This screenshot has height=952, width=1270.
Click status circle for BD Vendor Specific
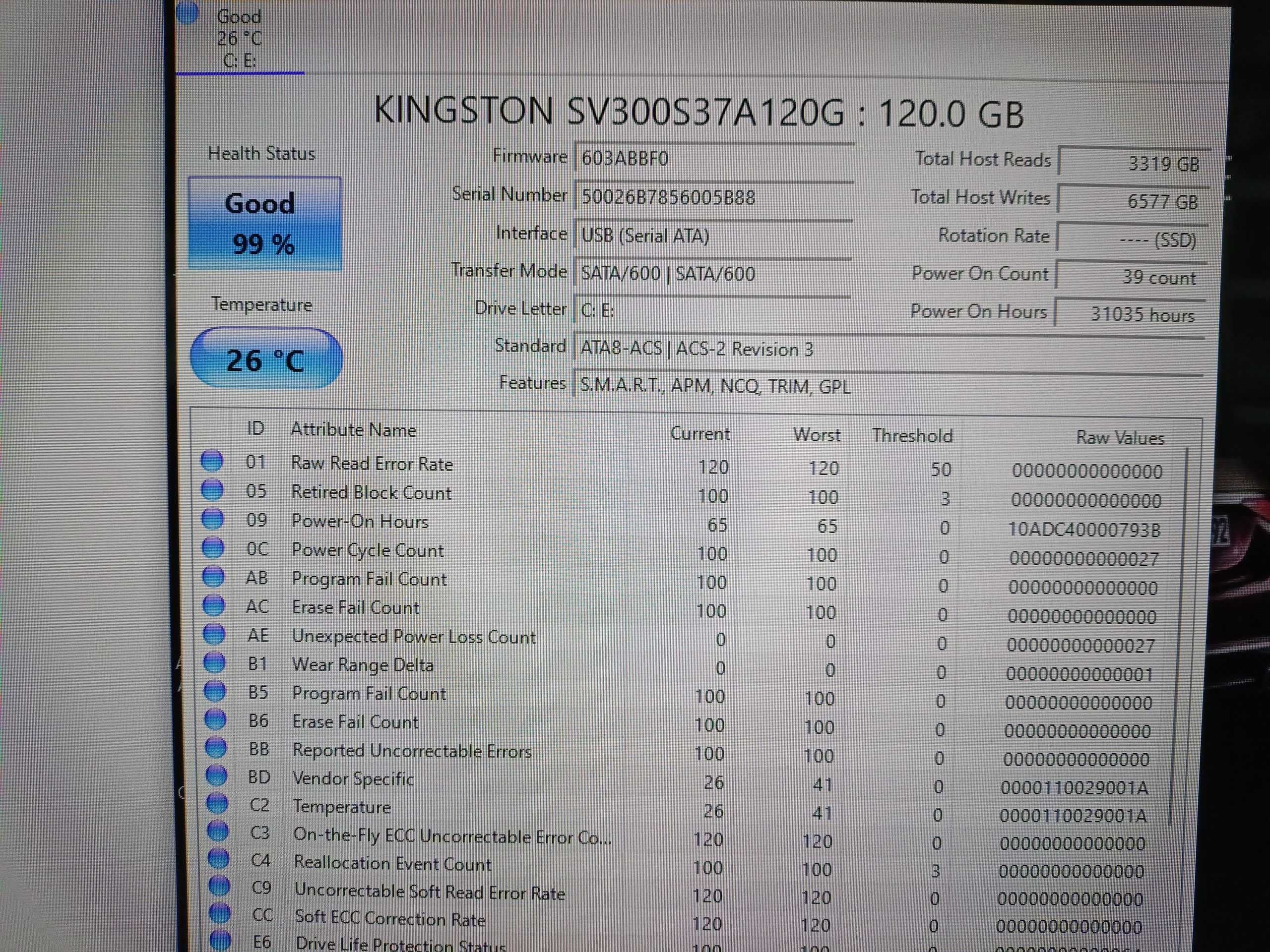click(x=217, y=774)
